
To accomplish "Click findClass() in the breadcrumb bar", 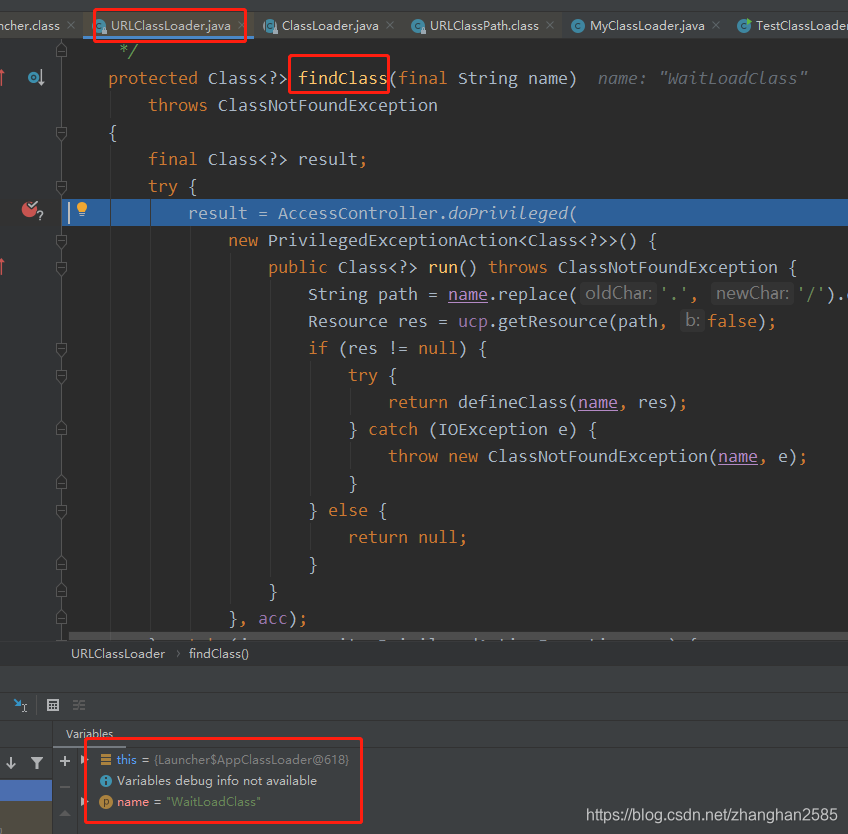I will coord(219,653).
